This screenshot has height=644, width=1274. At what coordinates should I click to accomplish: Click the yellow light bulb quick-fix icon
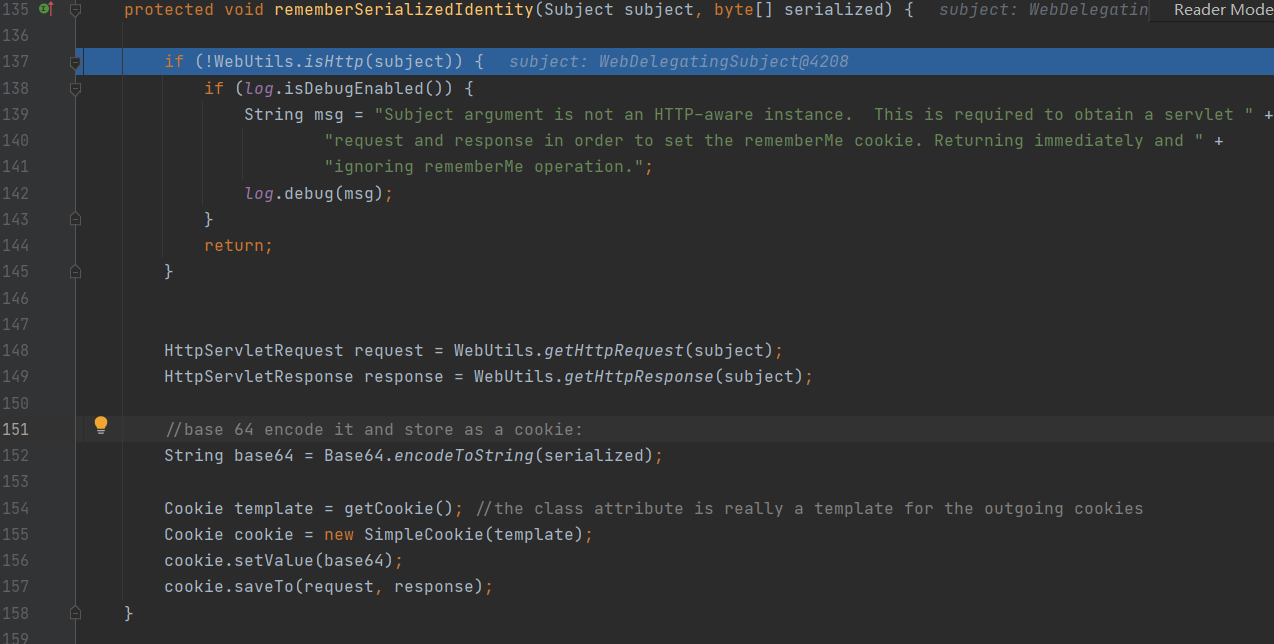point(100,424)
